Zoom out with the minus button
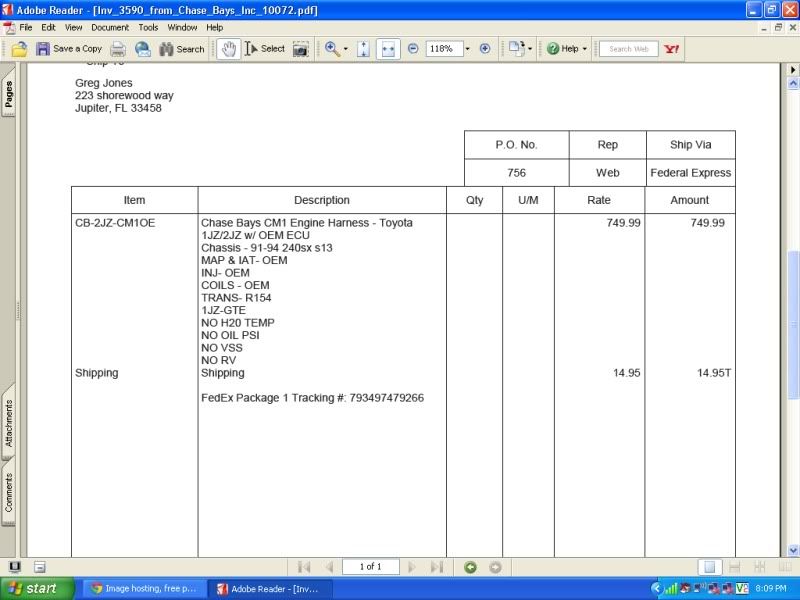Image resolution: width=800 pixels, height=600 pixels. [413, 49]
